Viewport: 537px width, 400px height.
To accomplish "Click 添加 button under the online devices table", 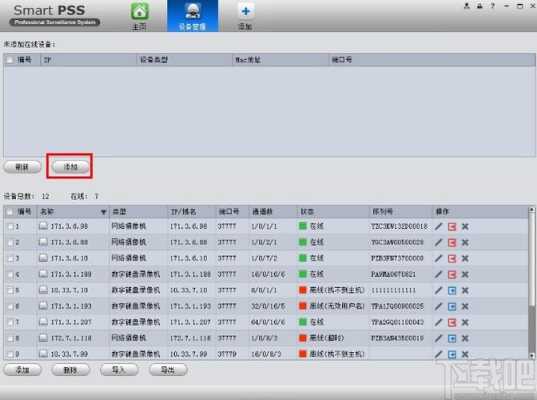I will (71, 167).
